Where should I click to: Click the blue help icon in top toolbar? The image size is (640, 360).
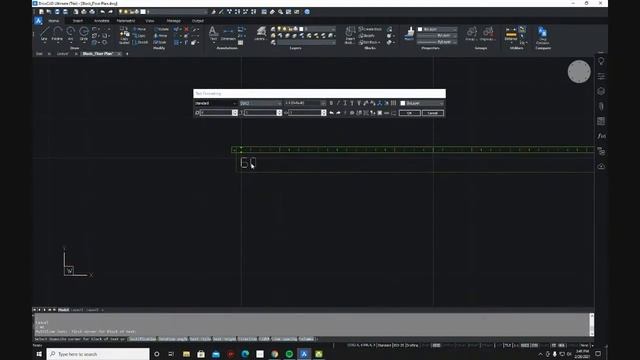(307, 12)
